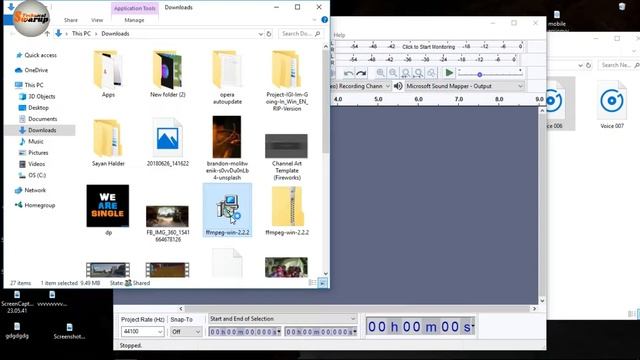Open the Manage ribbon tab
This screenshot has width=640, height=360.
[x=134, y=20]
